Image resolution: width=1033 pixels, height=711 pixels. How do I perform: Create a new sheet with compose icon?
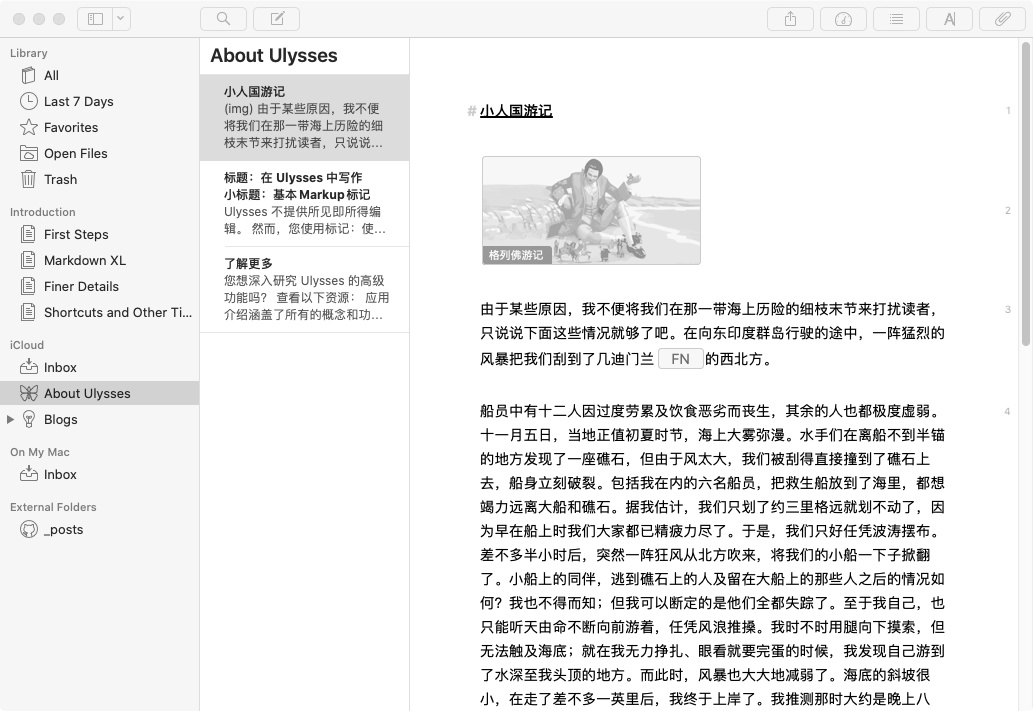coord(277,19)
